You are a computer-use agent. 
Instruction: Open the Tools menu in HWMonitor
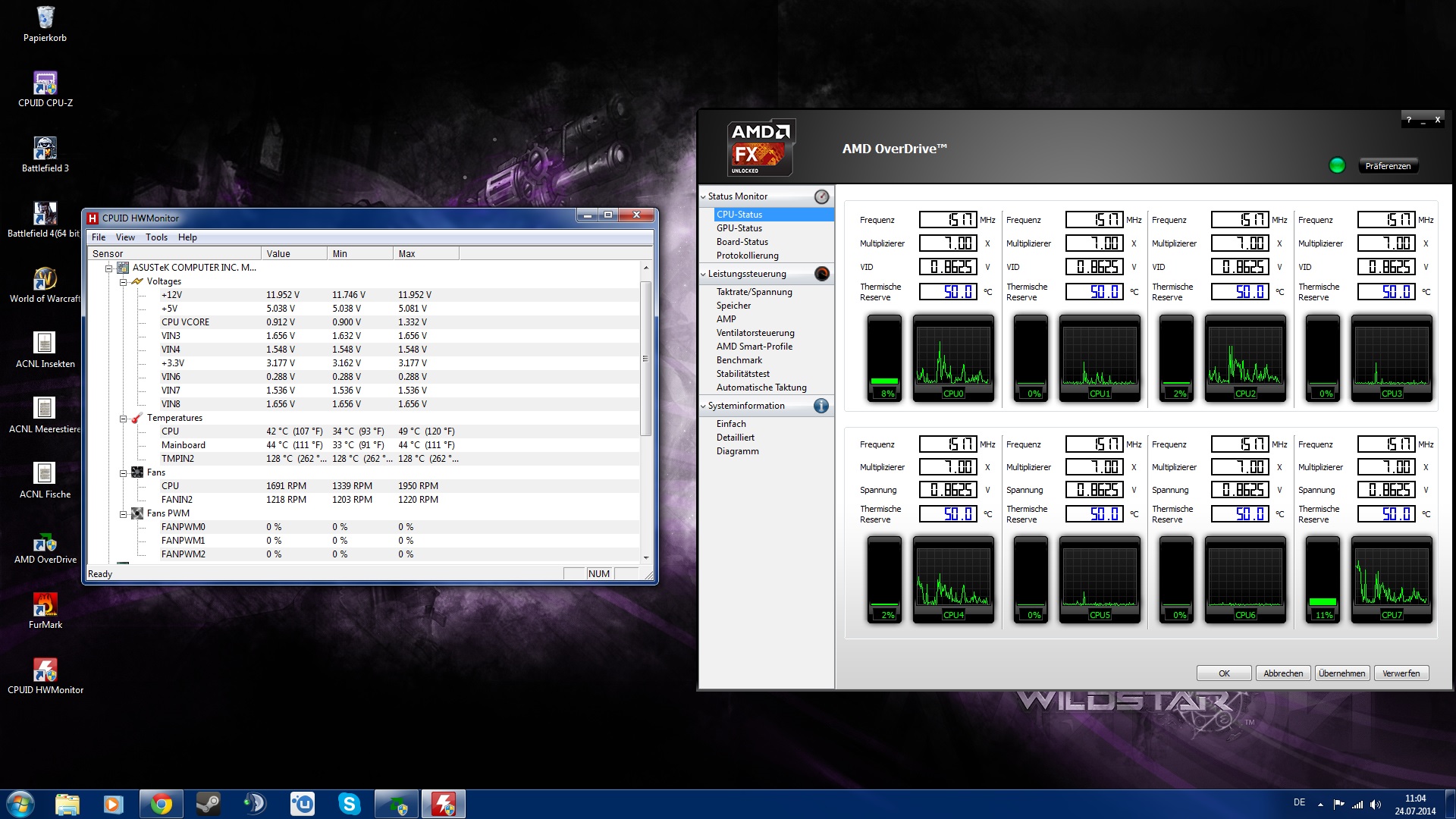pos(156,237)
